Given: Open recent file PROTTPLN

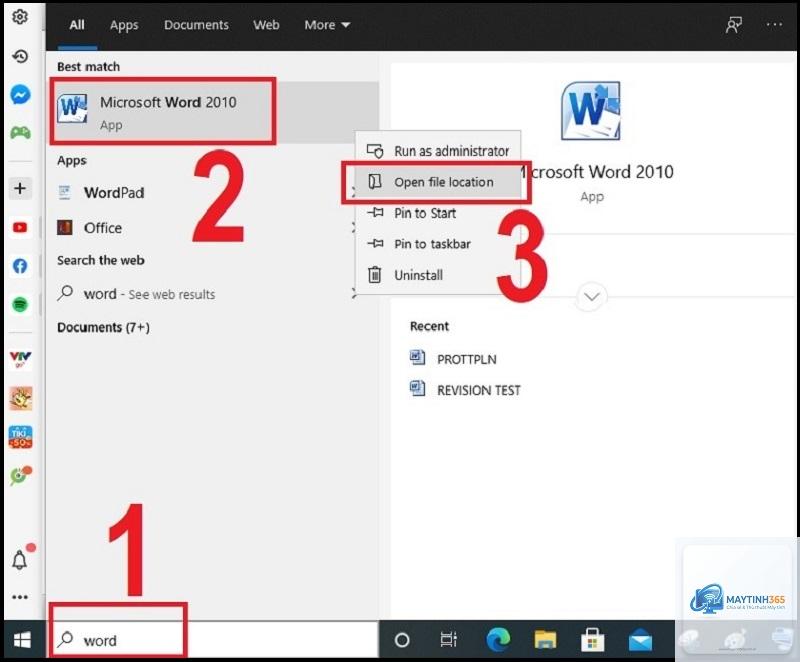Looking at the screenshot, I should coord(453,359).
